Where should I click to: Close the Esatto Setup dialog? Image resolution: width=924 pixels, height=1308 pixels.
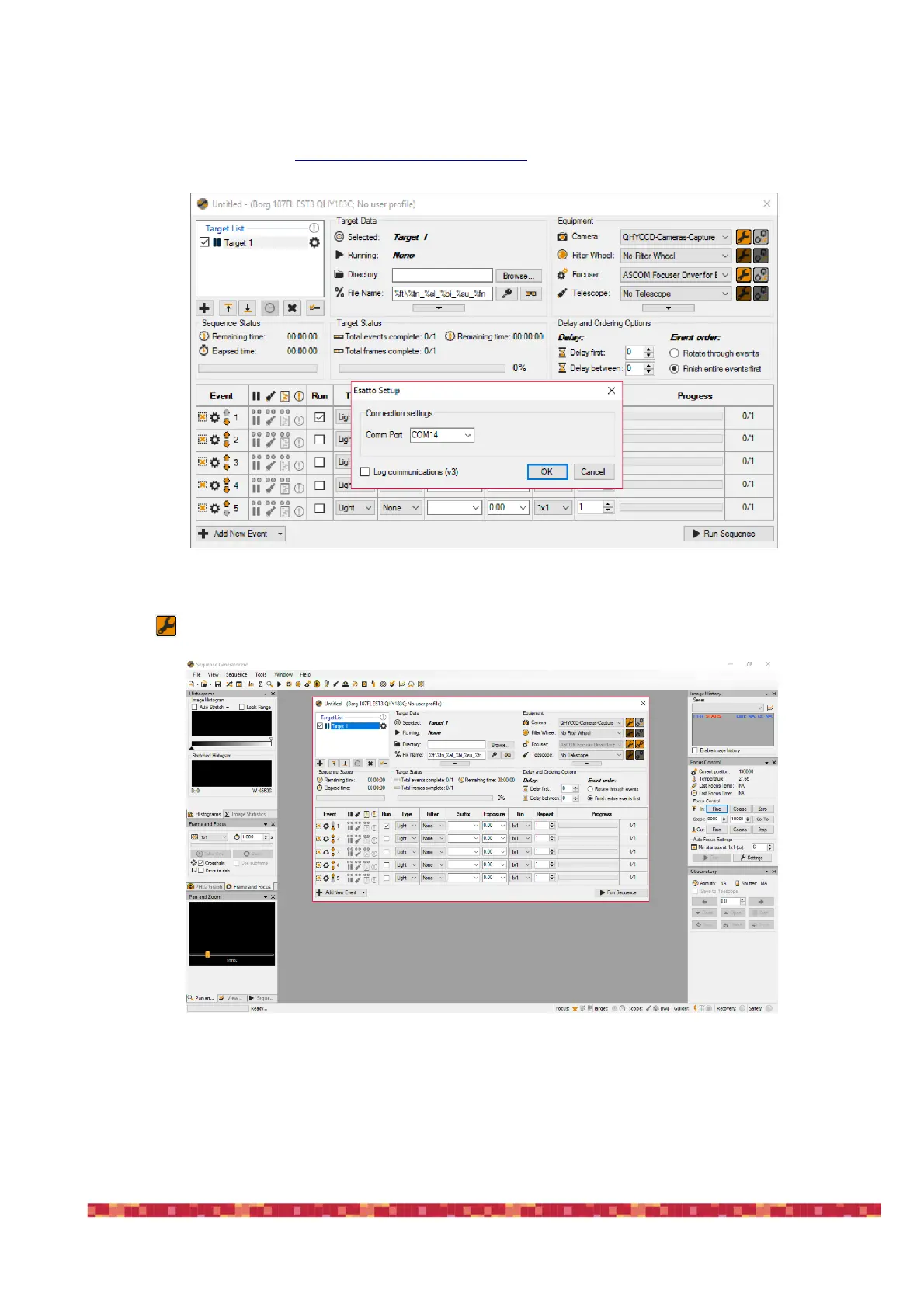[x=611, y=391]
